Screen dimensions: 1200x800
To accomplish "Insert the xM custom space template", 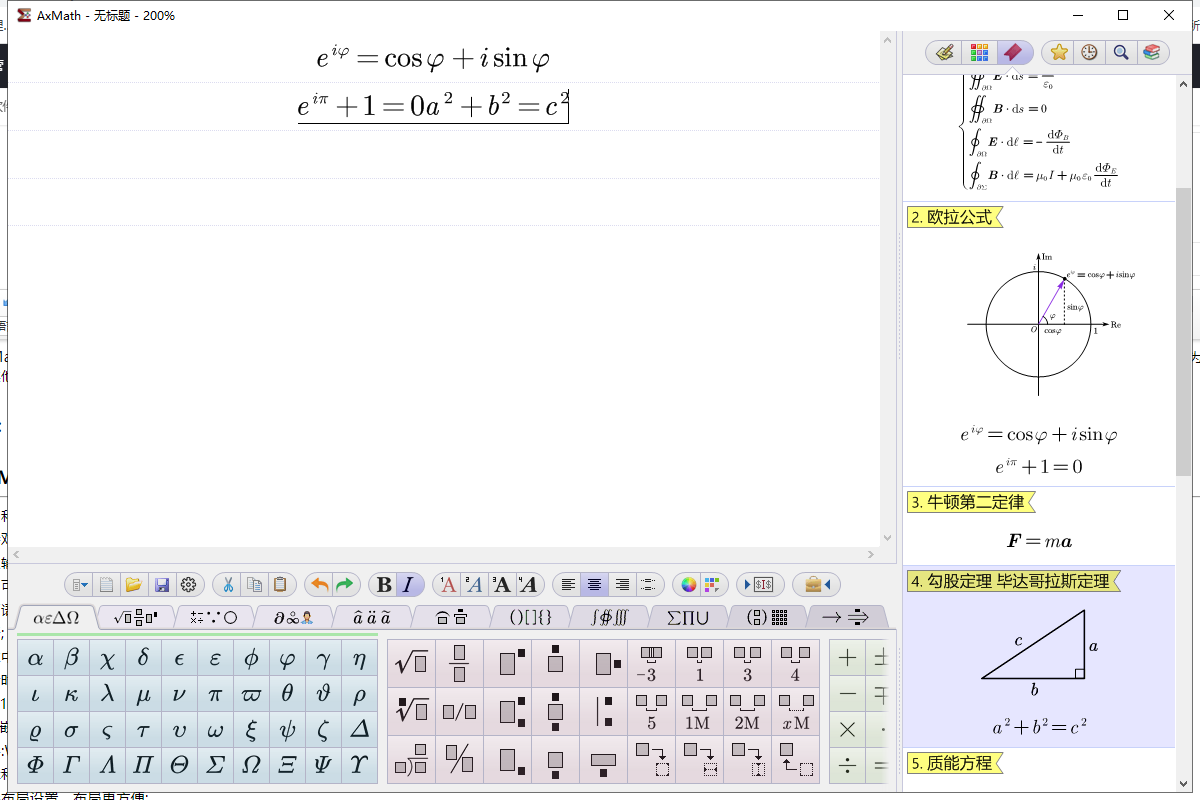I will point(795,711).
